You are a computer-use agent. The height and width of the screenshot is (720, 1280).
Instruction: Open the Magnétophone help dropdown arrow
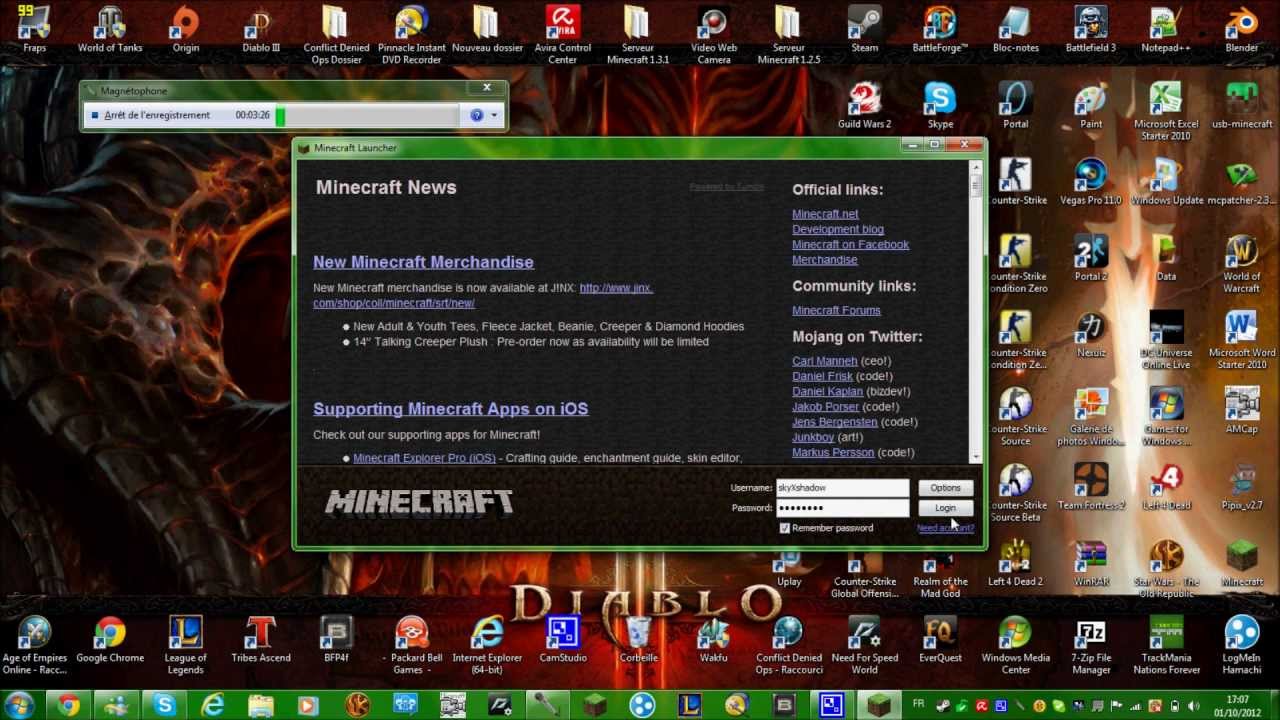pos(494,115)
